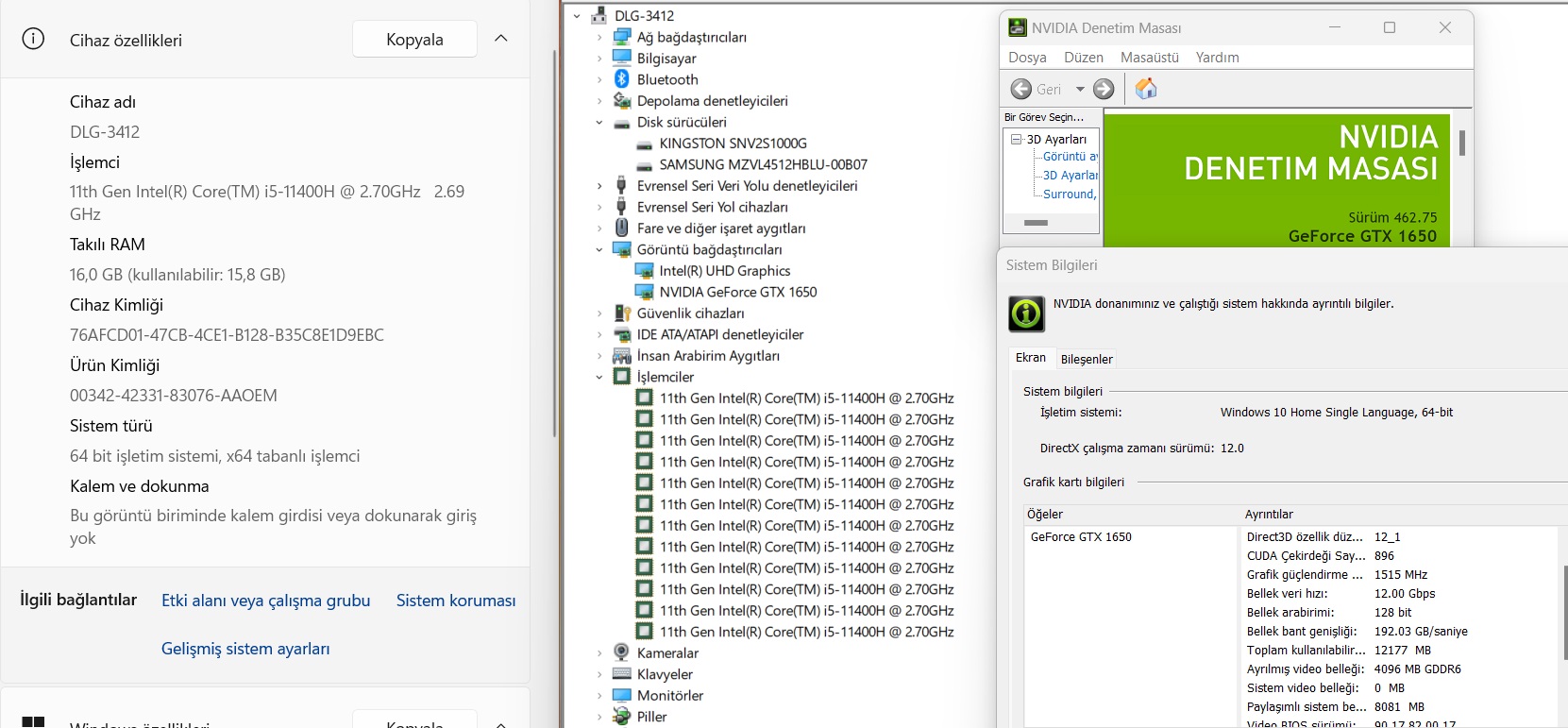Collapse 3D Ayarları tree in NVIDIA panel

tap(1017, 139)
